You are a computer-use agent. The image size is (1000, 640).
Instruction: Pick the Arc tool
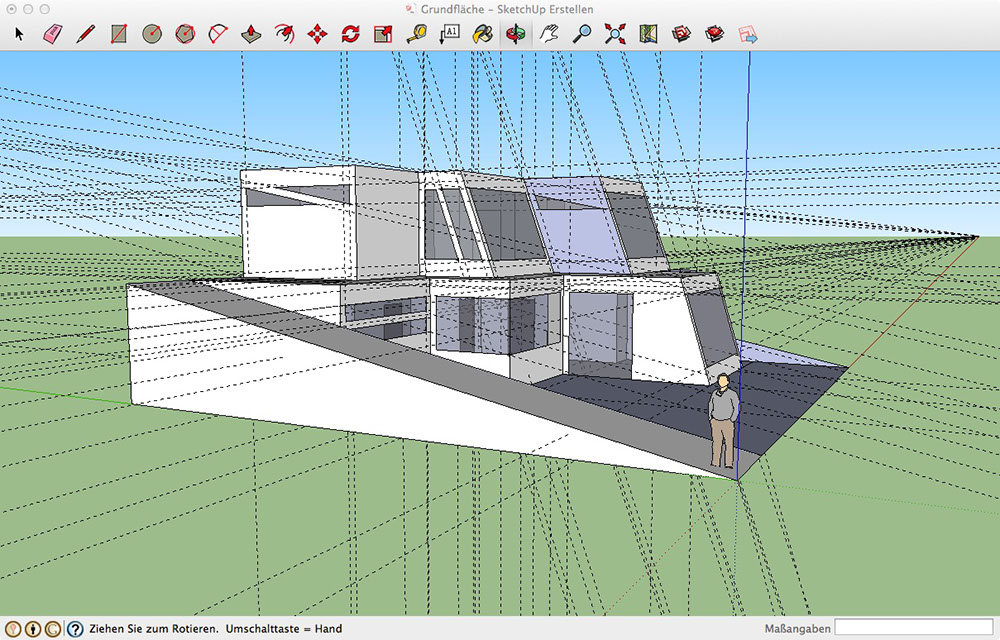point(217,34)
